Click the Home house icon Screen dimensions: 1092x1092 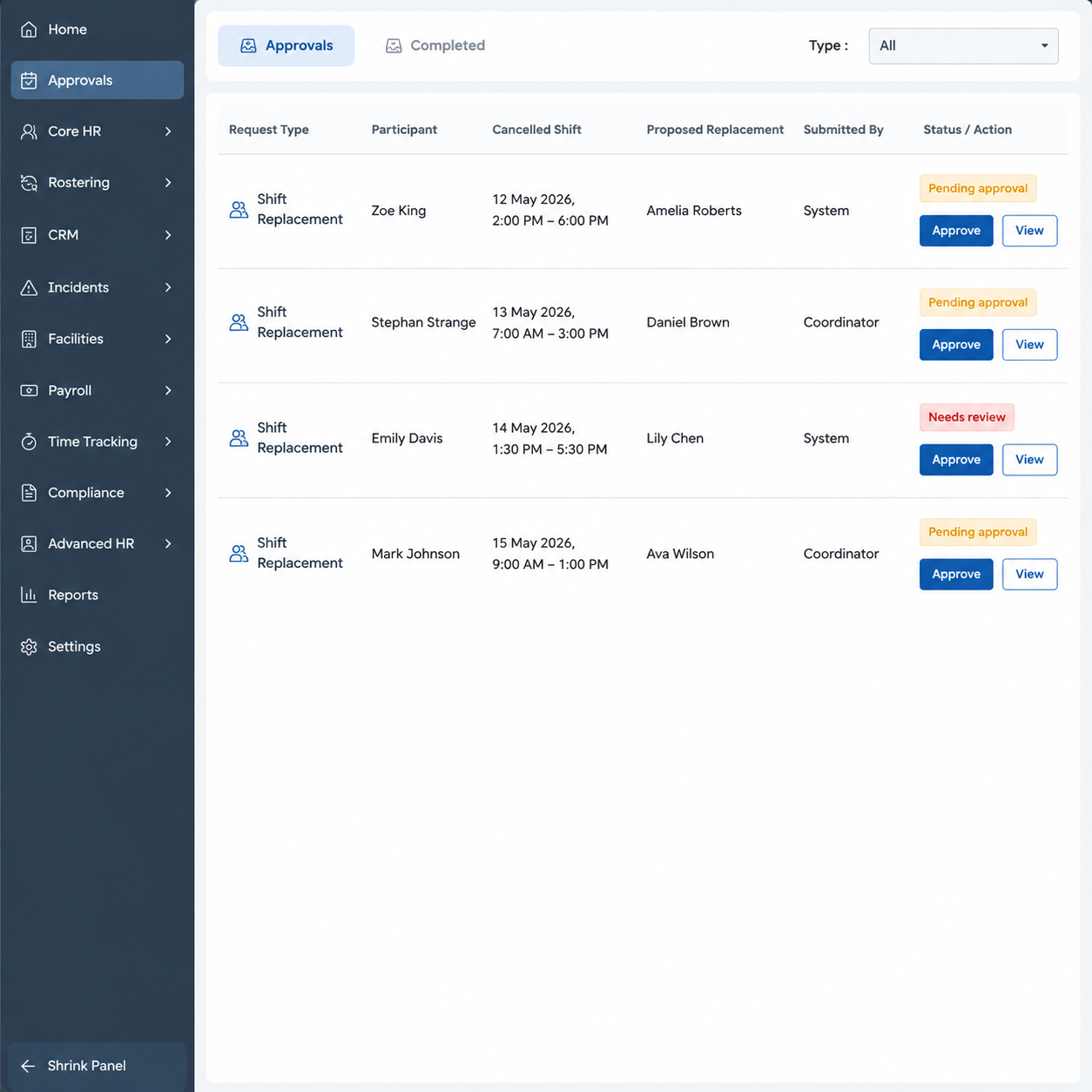pos(29,30)
